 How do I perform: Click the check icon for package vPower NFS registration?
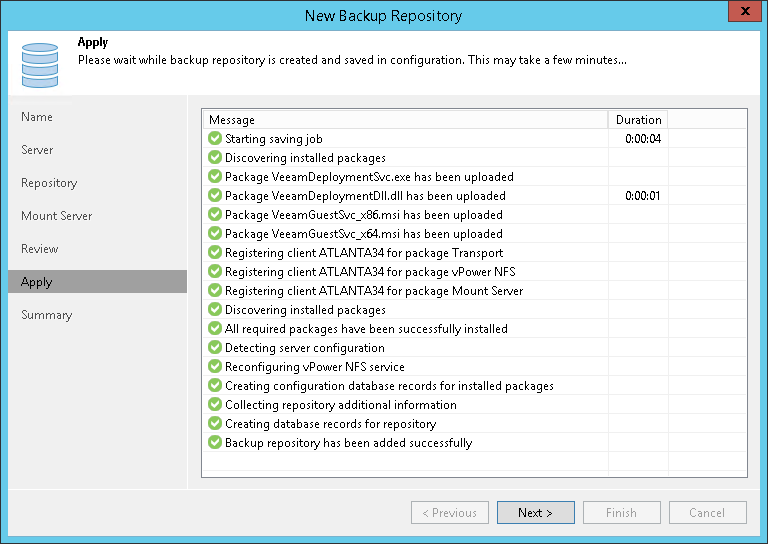tap(215, 271)
